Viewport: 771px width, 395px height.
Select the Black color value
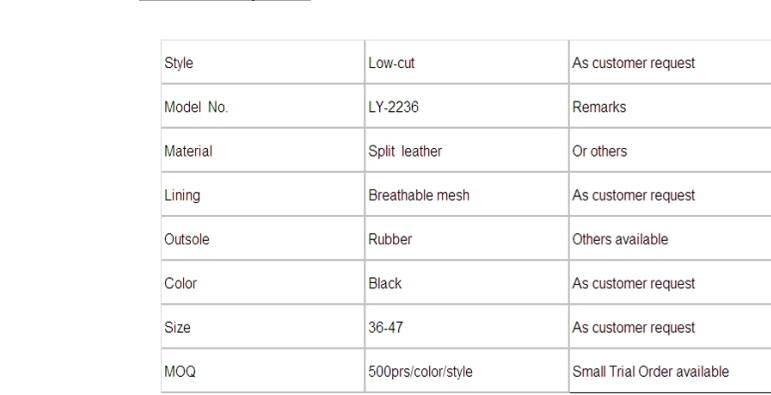point(385,284)
